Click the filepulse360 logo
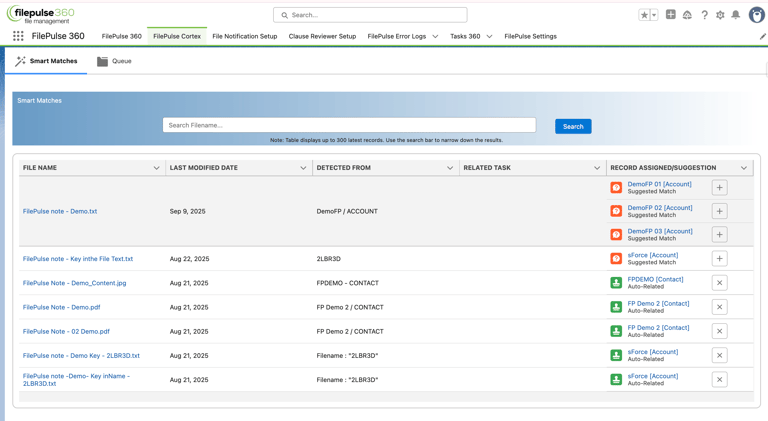Screen dimensions: 768x421 [x=40, y=14]
